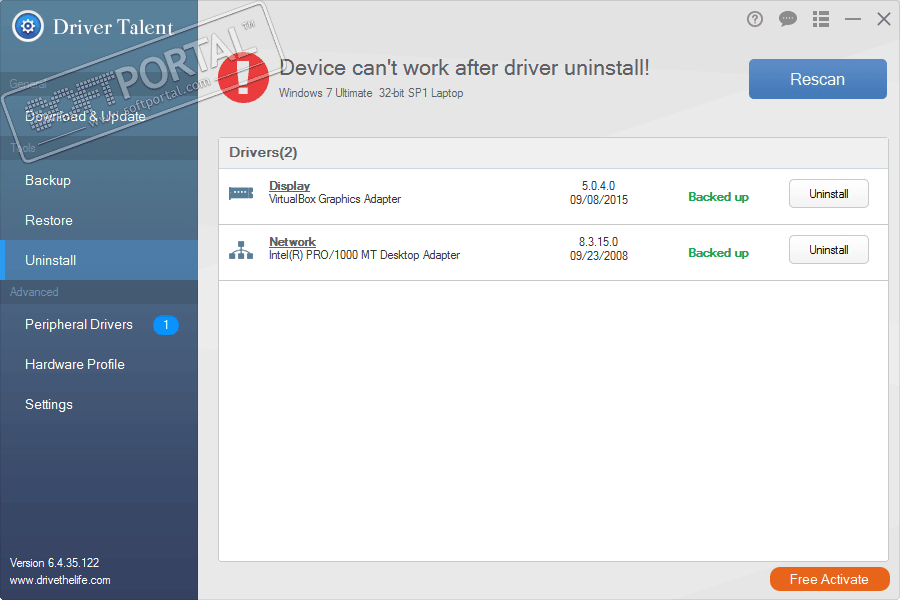This screenshot has height=600, width=900.
Task: Click Intel(R) PRO/1000 MT Desktop Adapter text
Action: coord(364,255)
